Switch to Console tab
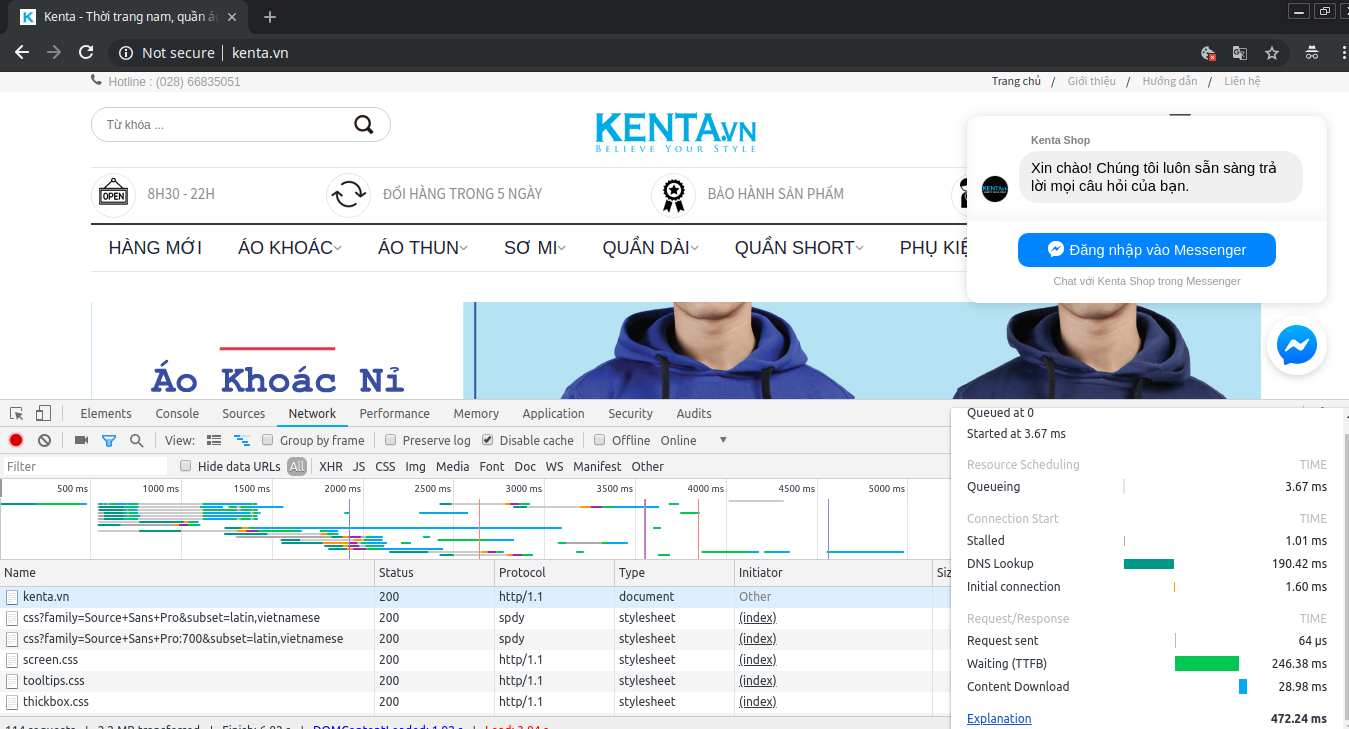 pos(177,413)
